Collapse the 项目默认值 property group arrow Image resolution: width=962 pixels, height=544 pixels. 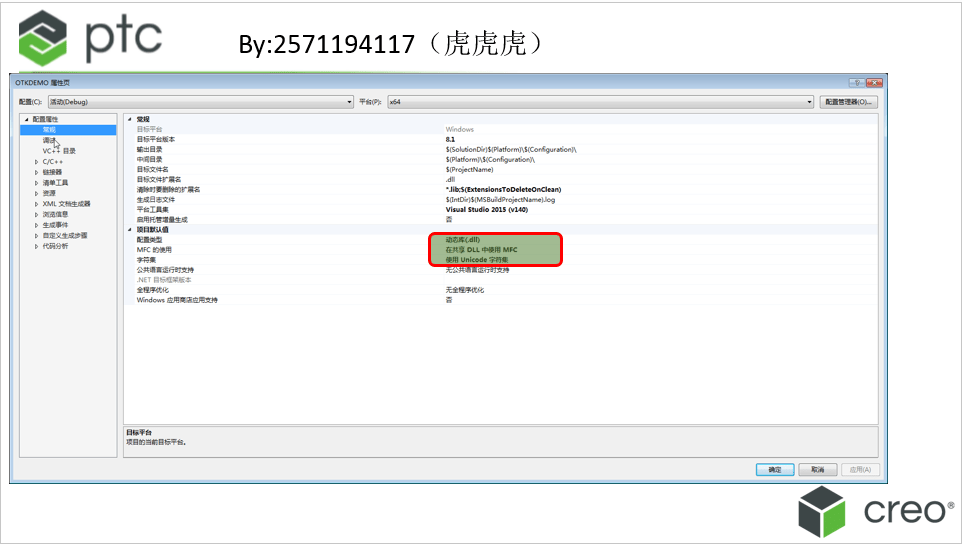point(129,229)
